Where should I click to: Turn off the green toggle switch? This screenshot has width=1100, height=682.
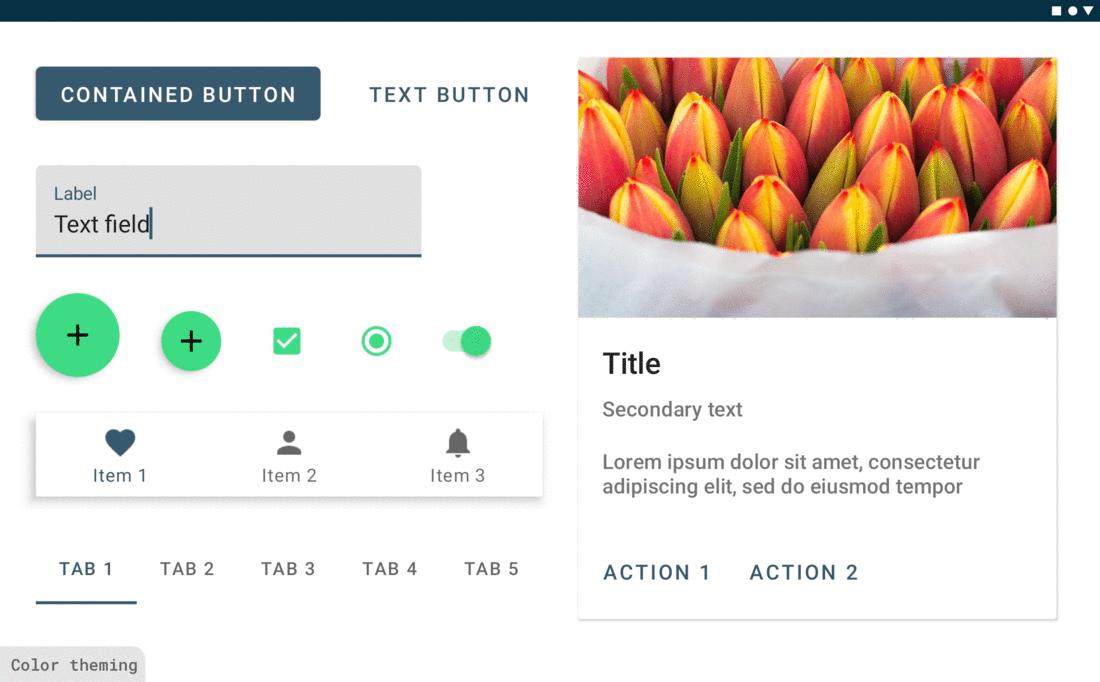(x=467, y=341)
